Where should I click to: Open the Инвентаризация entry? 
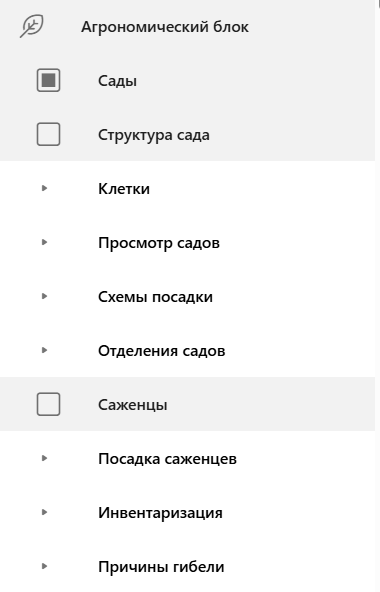point(160,513)
